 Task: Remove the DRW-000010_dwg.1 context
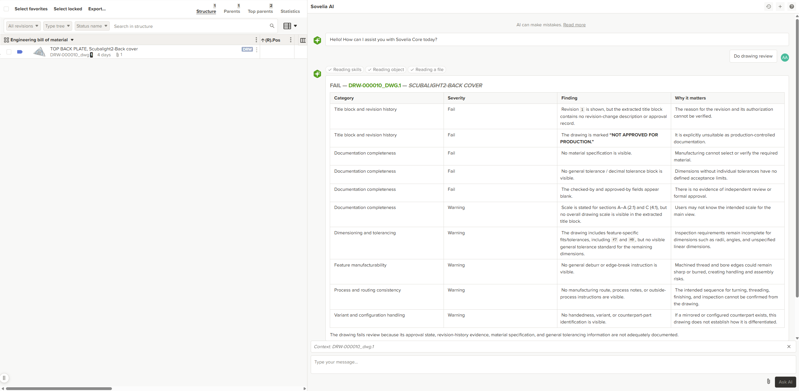click(789, 347)
